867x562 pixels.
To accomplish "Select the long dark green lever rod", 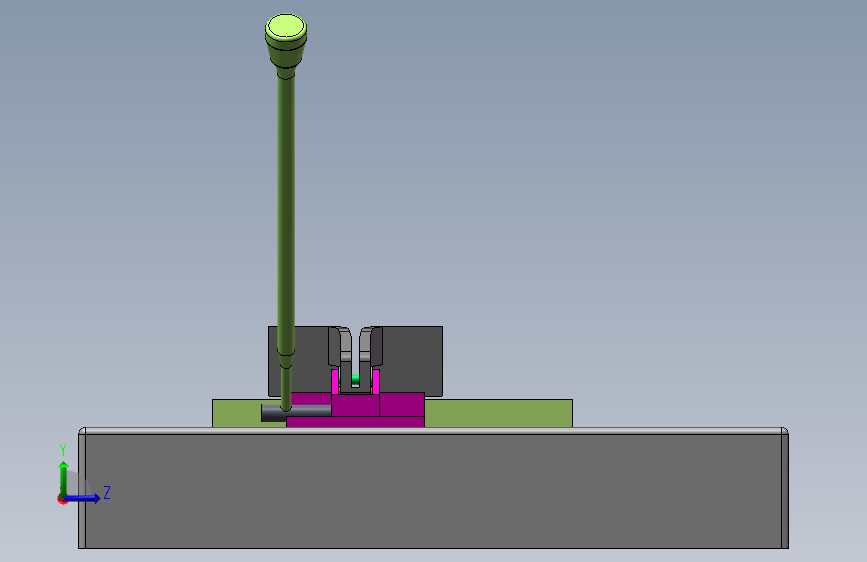I will [x=286, y=216].
